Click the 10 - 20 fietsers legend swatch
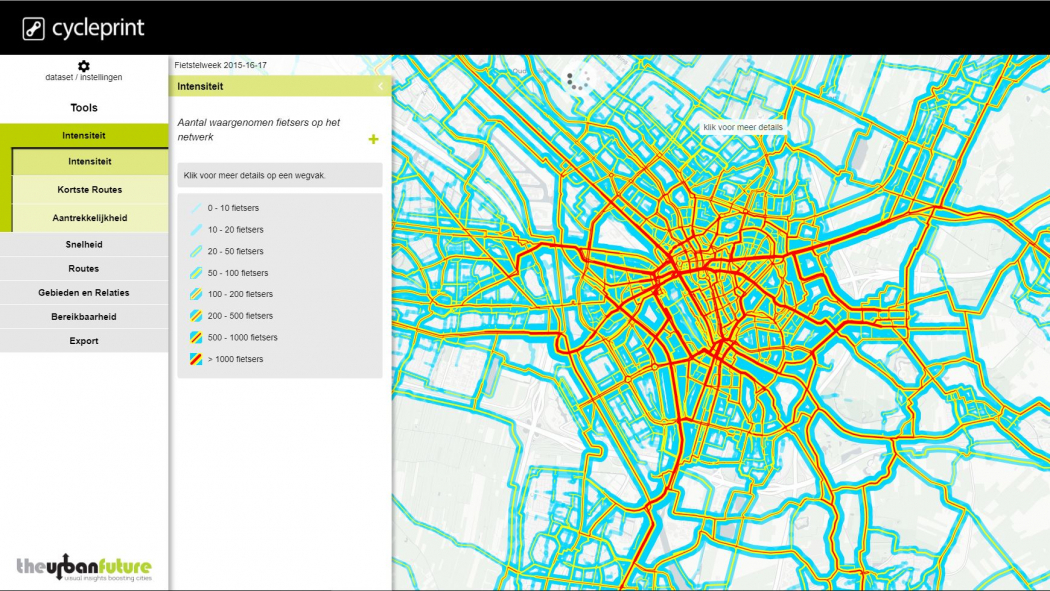Viewport: 1050px width, 591px height. point(196,230)
